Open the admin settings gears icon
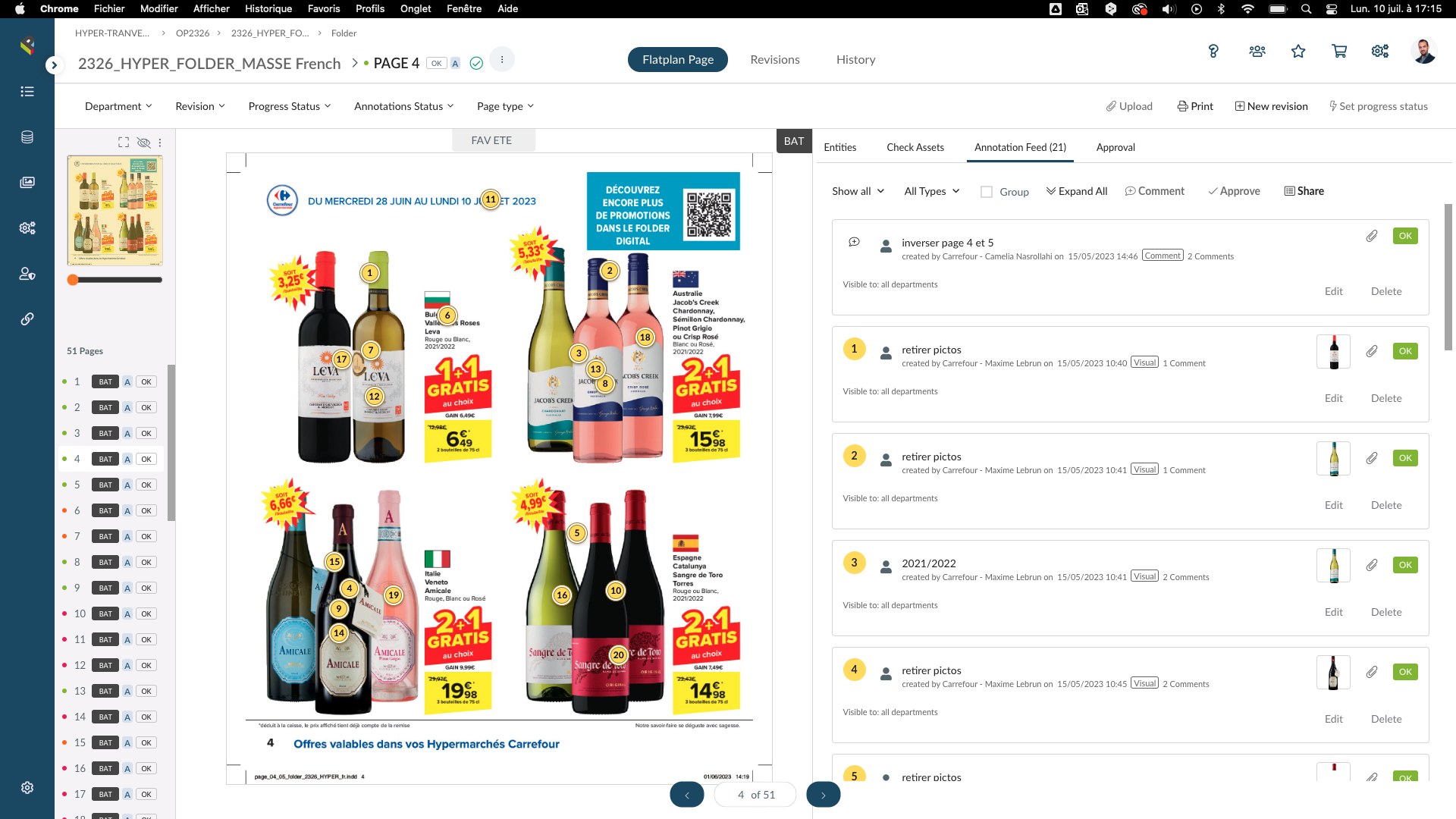Image resolution: width=1456 pixels, height=819 pixels. [1380, 51]
